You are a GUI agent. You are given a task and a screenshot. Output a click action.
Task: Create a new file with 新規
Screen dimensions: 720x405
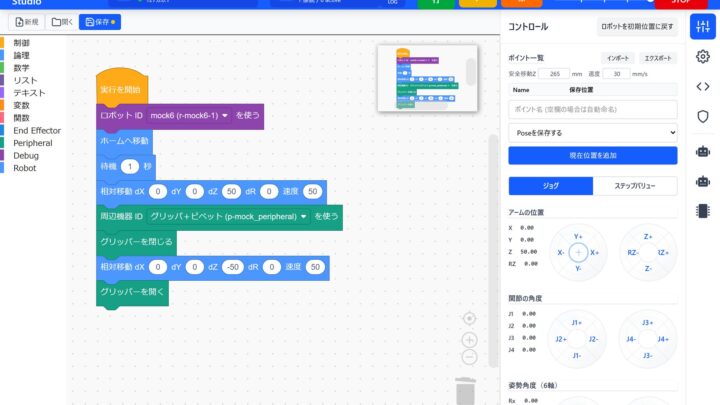[x=27, y=22]
